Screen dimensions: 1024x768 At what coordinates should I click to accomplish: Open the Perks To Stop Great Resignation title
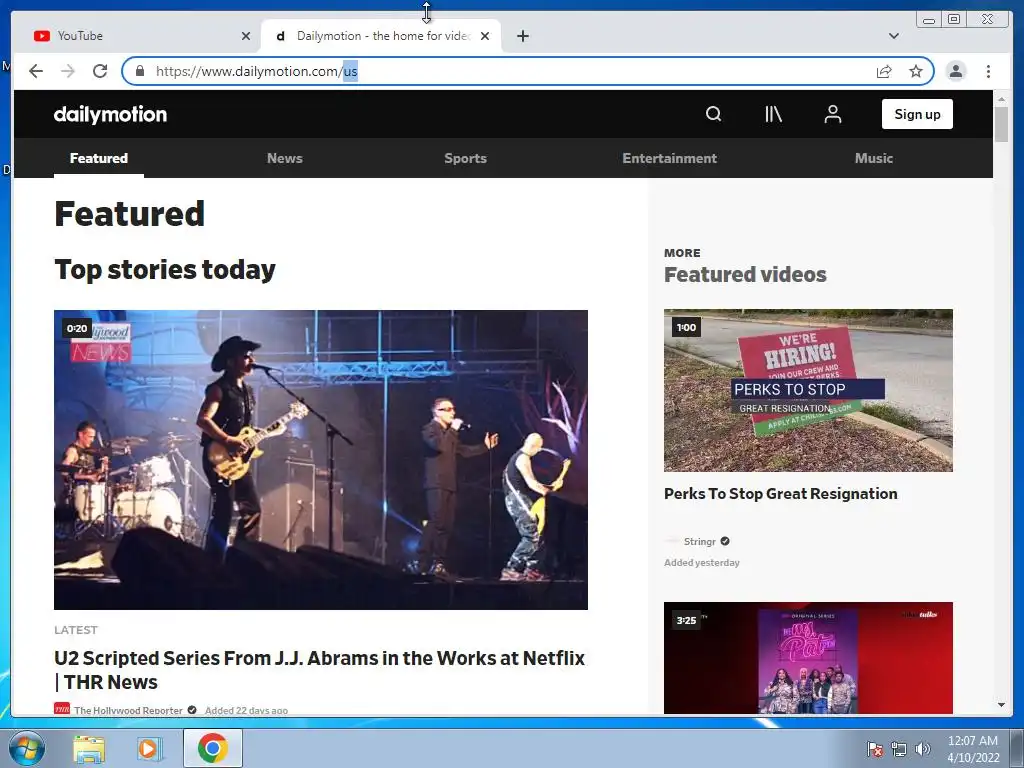(780, 494)
